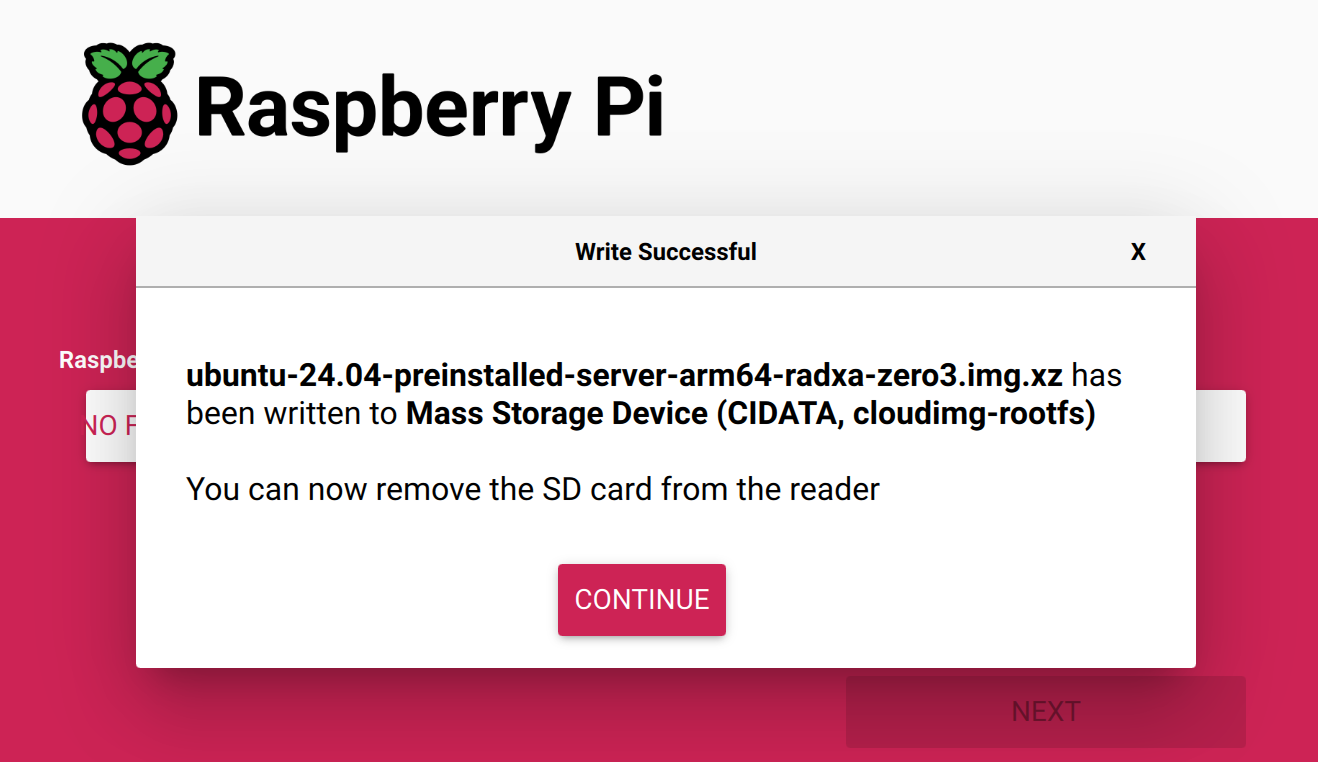Click the raspberry logo icon
The height and width of the screenshot is (762, 1318).
(129, 104)
